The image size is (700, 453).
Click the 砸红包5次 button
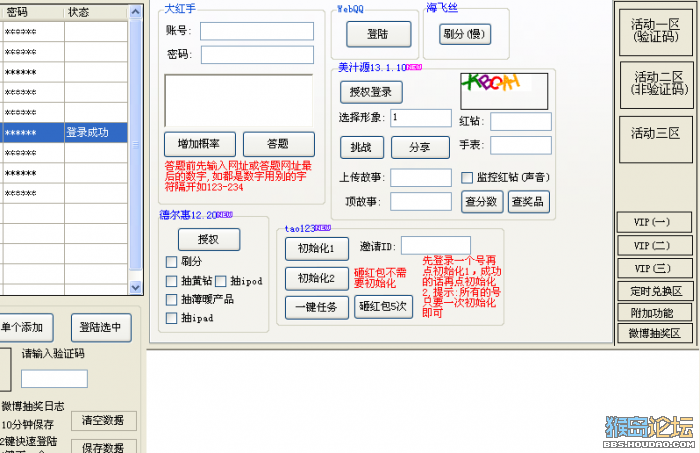[x=383, y=307]
